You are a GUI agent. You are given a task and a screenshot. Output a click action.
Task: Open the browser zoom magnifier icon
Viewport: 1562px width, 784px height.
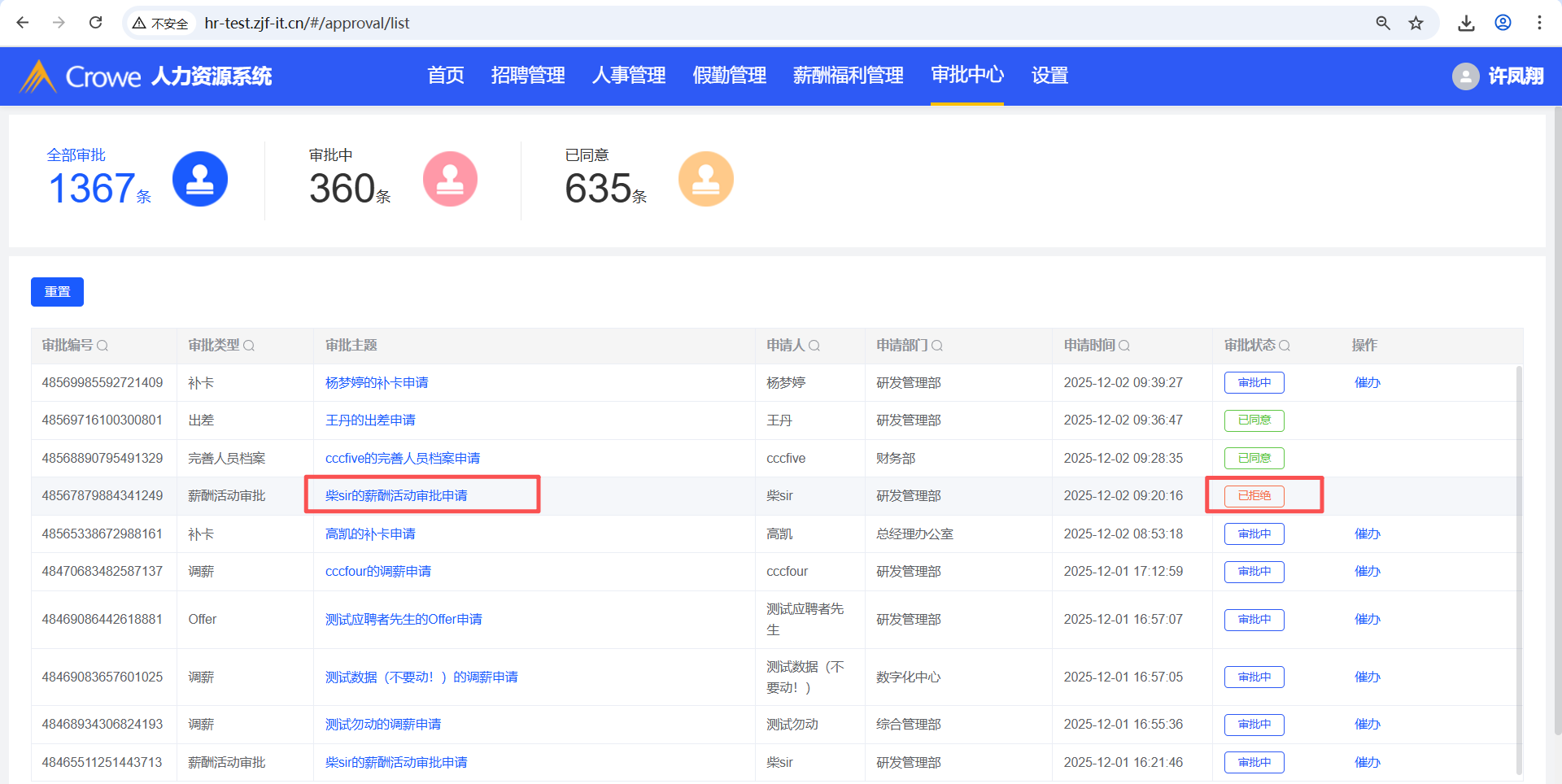tap(1383, 23)
